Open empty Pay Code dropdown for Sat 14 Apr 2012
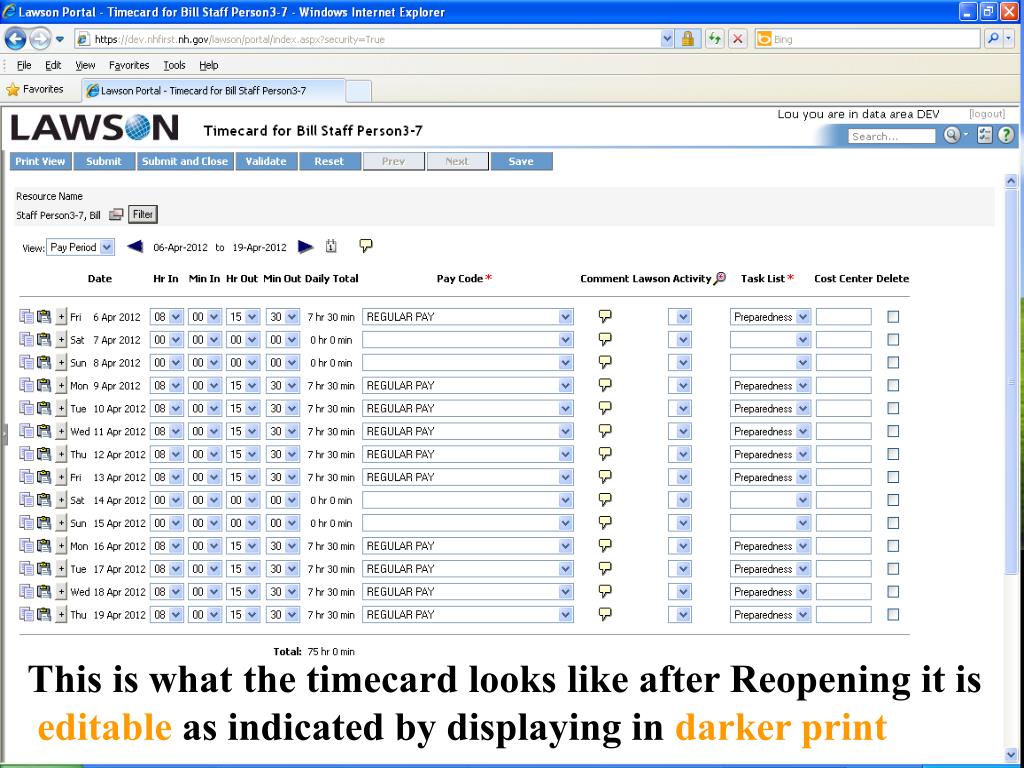The width and height of the screenshot is (1024, 768). [468, 500]
